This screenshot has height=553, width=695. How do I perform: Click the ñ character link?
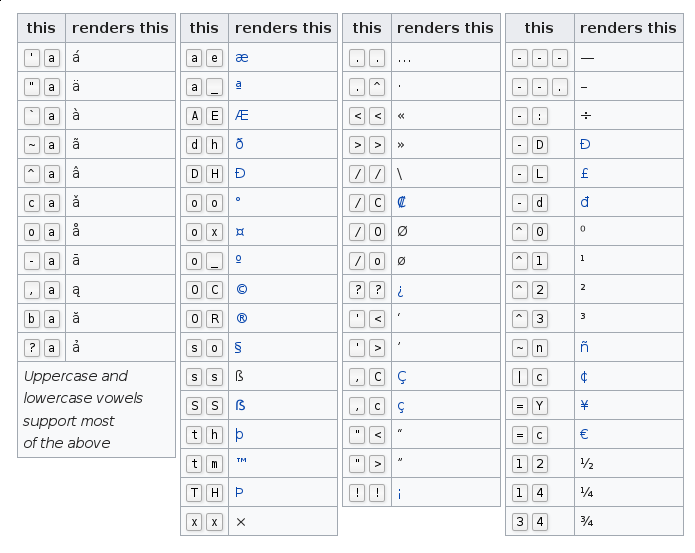click(585, 347)
